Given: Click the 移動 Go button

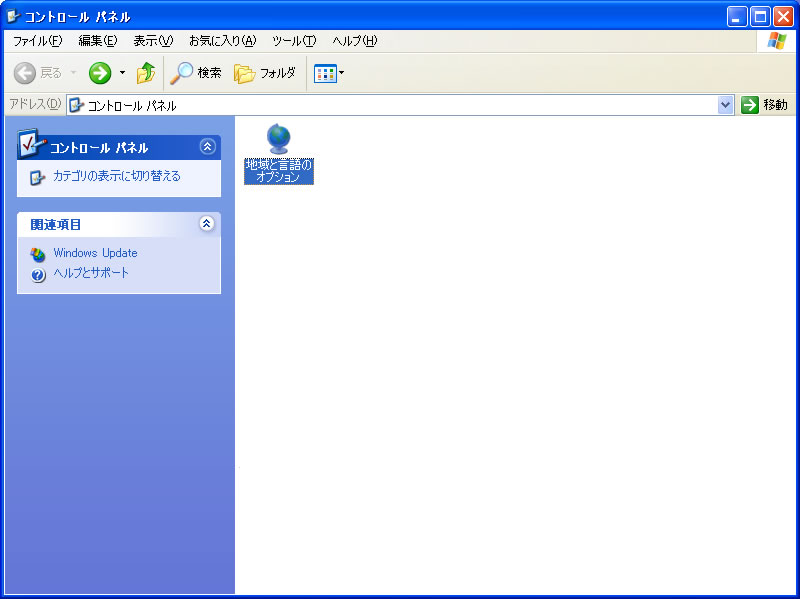Looking at the screenshot, I should coord(764,105).
